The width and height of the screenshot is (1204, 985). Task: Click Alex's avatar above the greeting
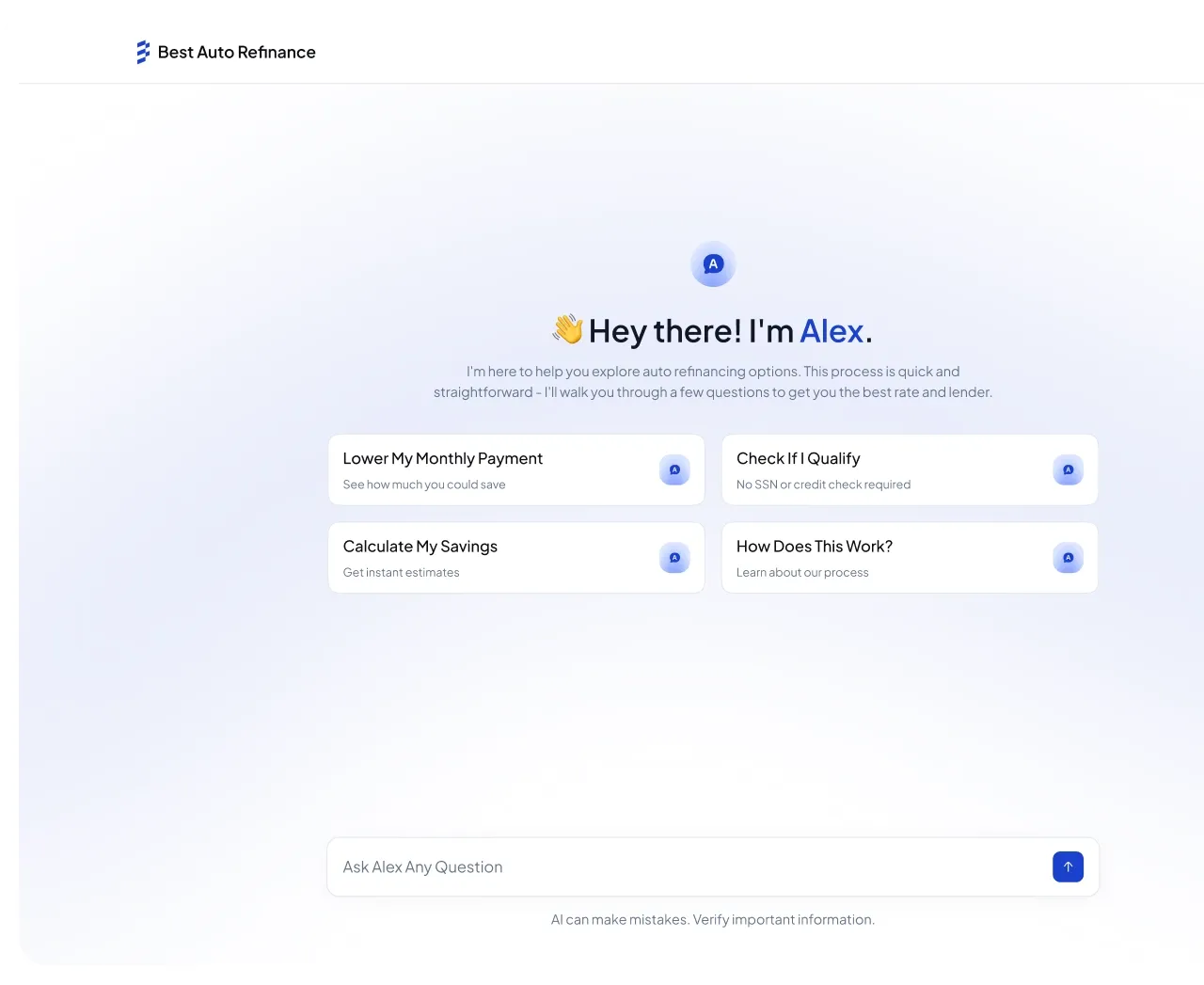pos(713,264)
